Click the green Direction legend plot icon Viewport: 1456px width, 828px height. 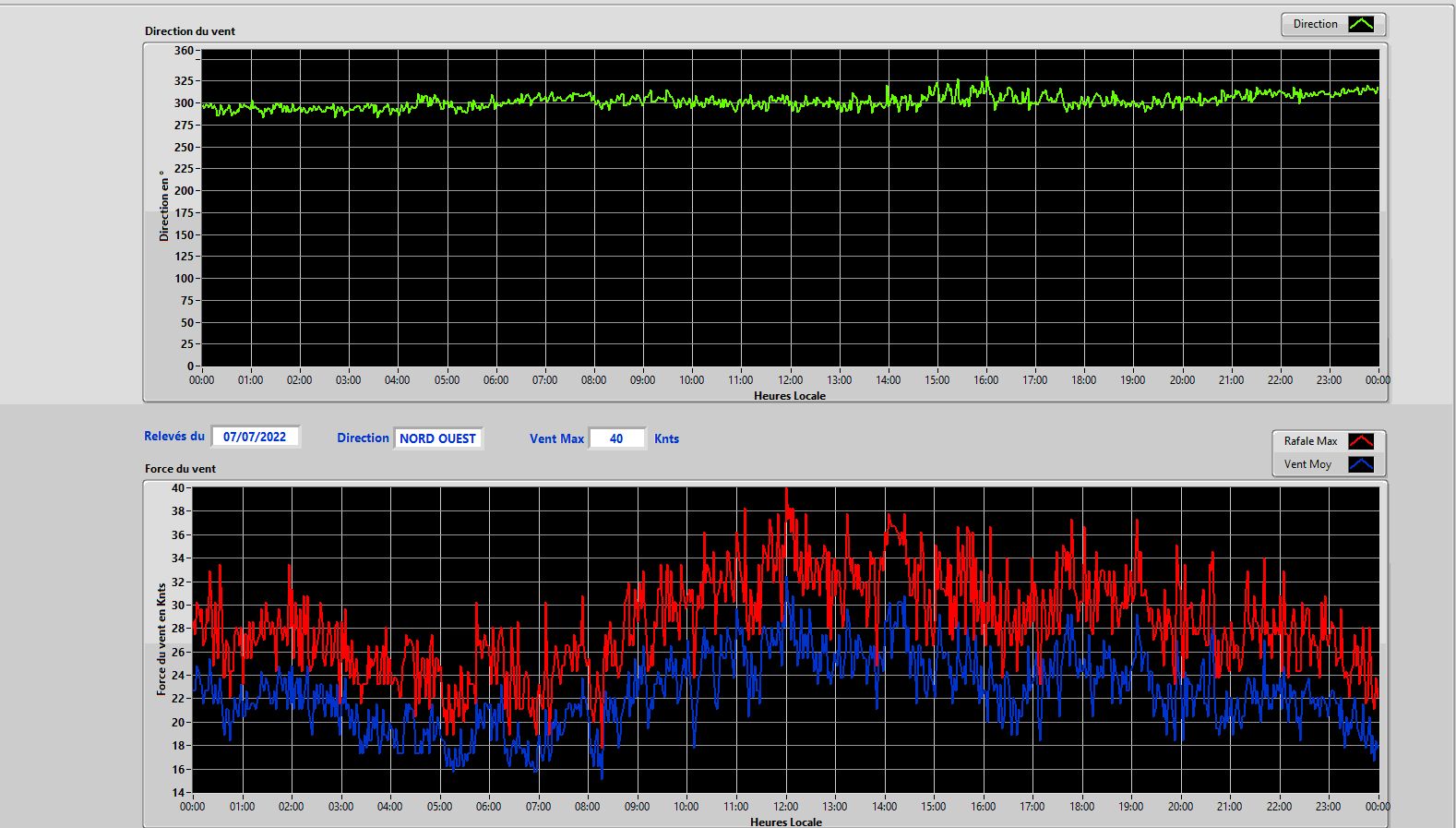[x=1361, y=25]
